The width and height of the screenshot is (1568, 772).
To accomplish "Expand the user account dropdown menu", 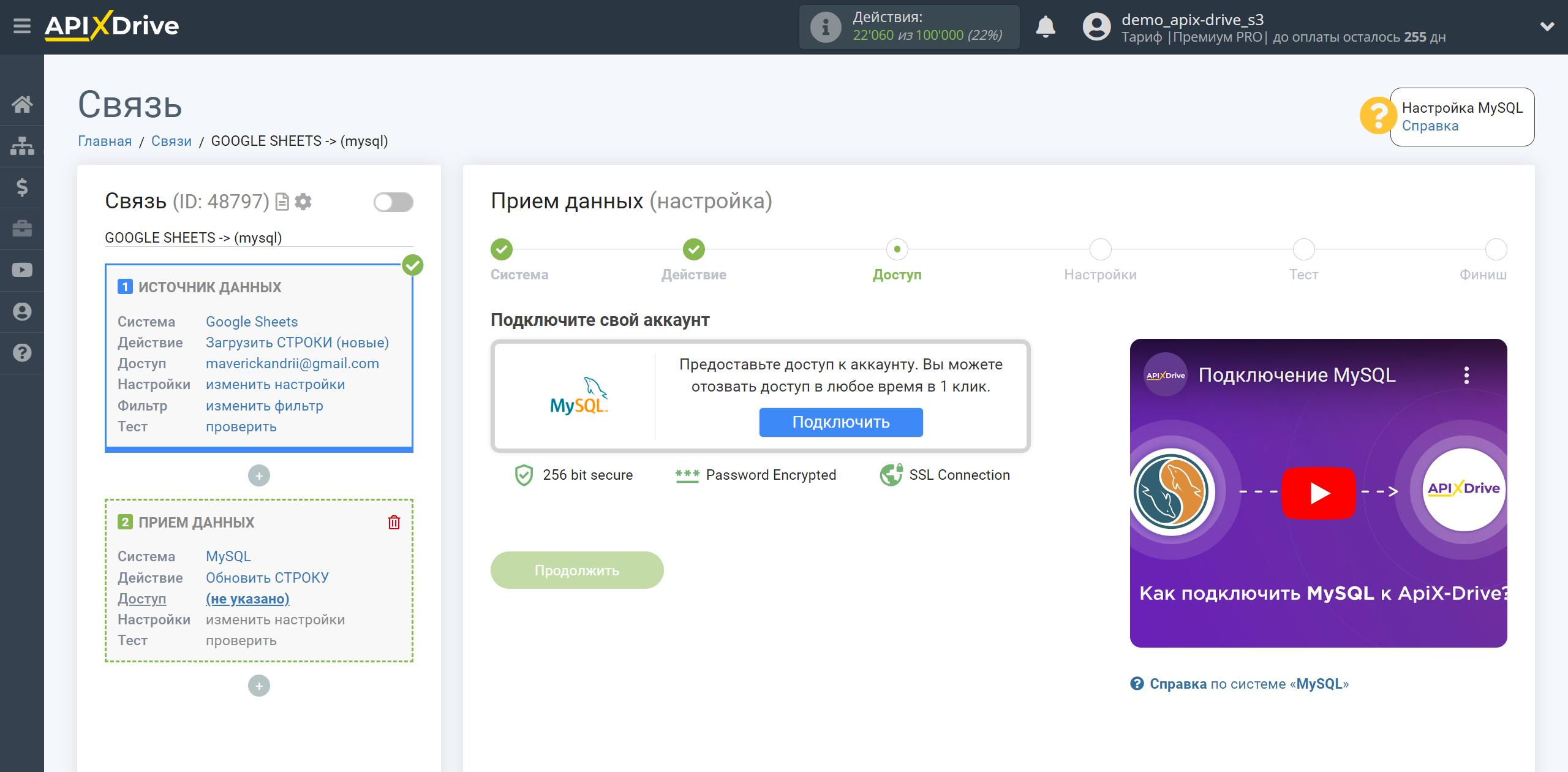I will tap(1544, 27).
